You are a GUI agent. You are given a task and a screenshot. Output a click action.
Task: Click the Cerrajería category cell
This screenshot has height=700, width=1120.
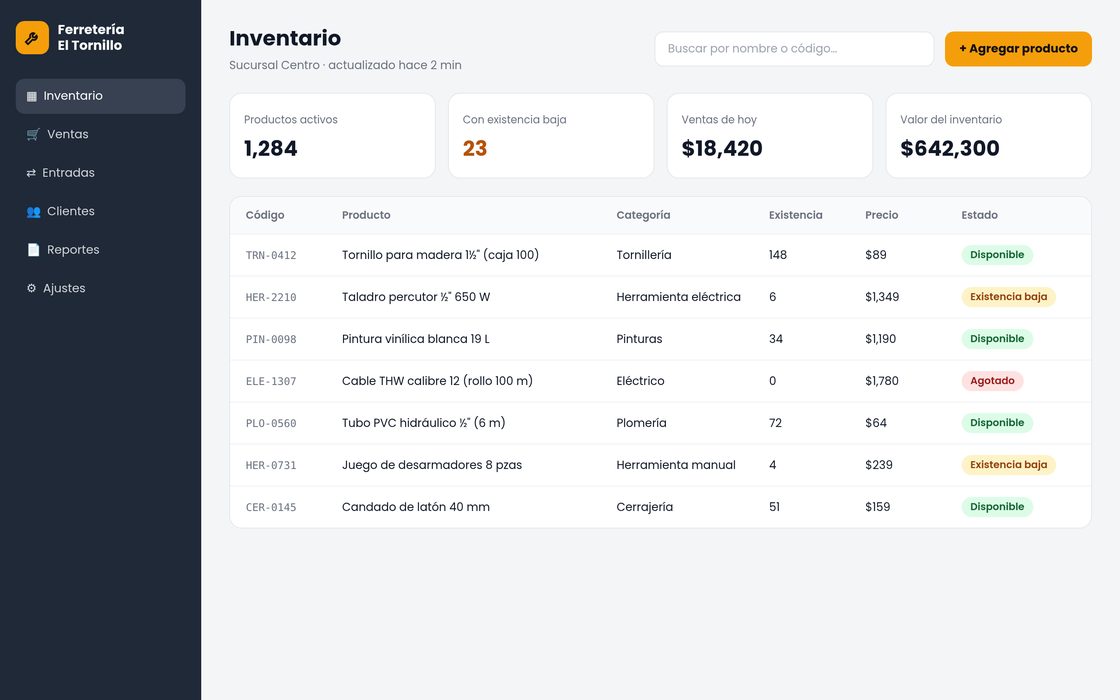[x=644, y=507]
